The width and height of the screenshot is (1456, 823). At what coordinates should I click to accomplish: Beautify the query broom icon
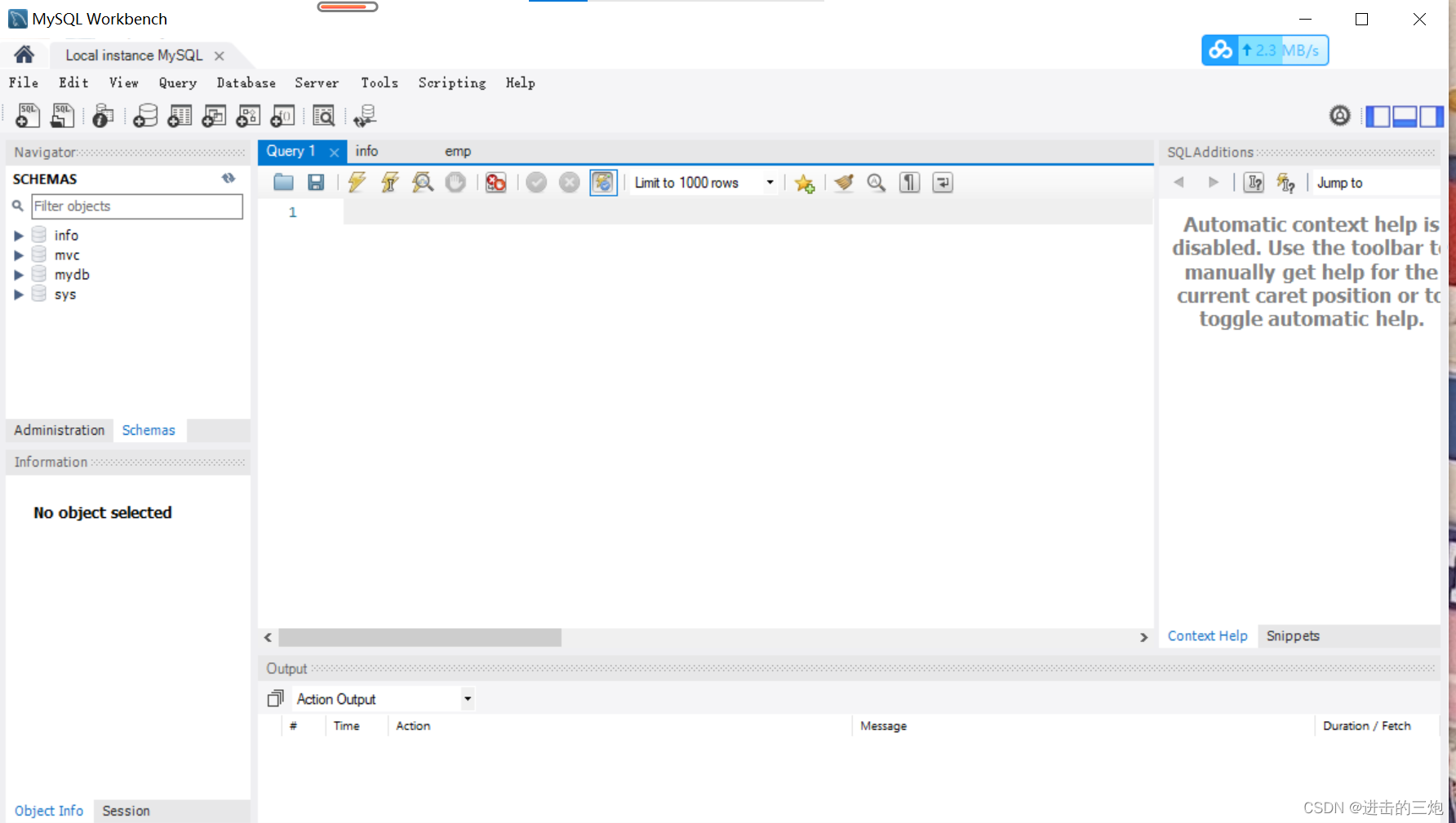tap(844, 182)
